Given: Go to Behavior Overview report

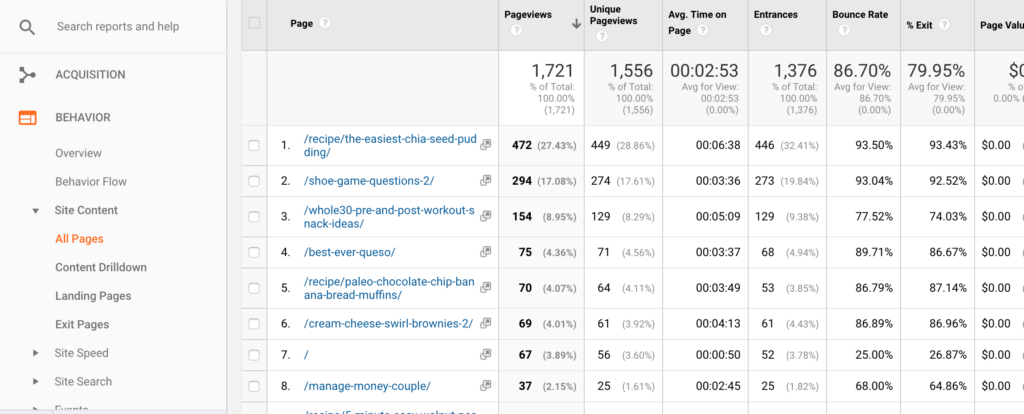Looking at the screenshot, I should coord(78,153).
